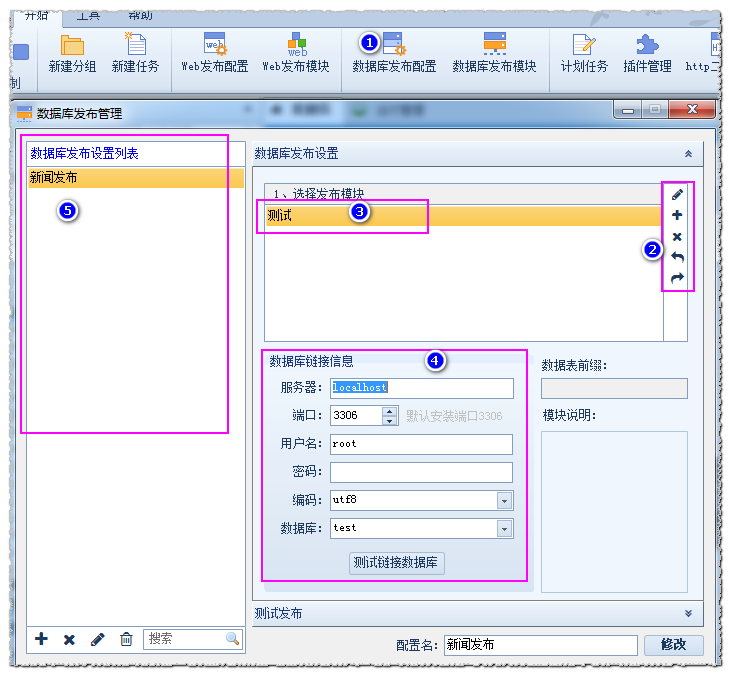The height and width of the screenshot is (676, 731).
Task: Increase port number with up arrow
Action: click(x=389, y=411)
